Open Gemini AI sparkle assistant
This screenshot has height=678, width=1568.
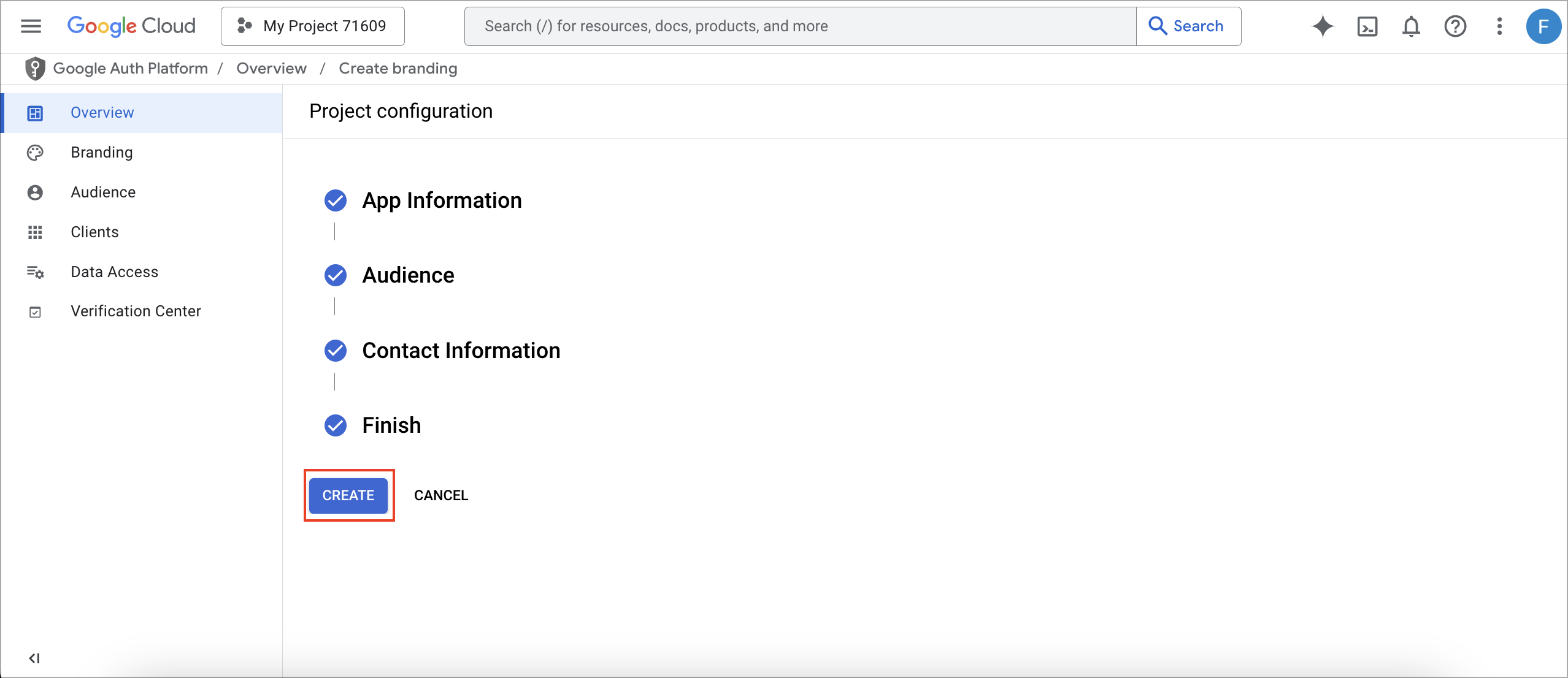coord(1323,26)
